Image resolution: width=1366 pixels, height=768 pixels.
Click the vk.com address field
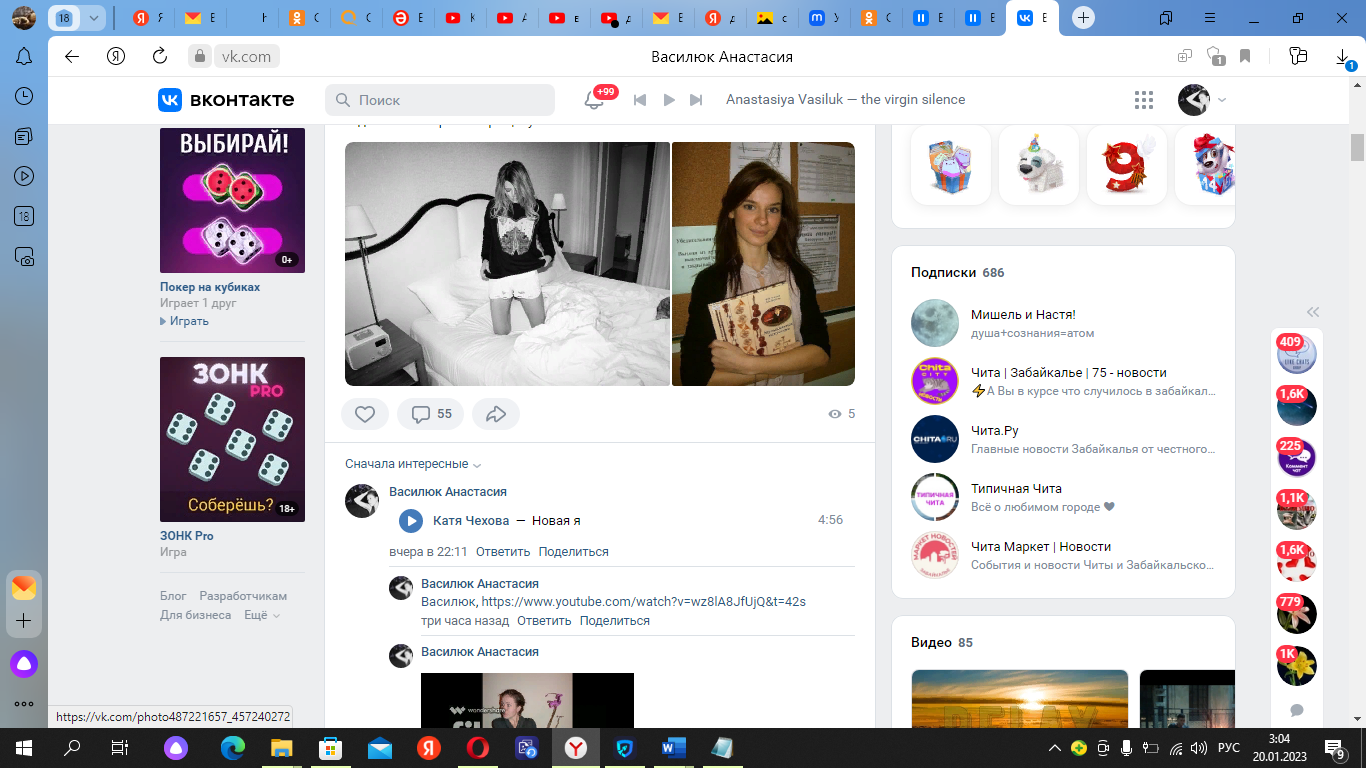[246, 57]
